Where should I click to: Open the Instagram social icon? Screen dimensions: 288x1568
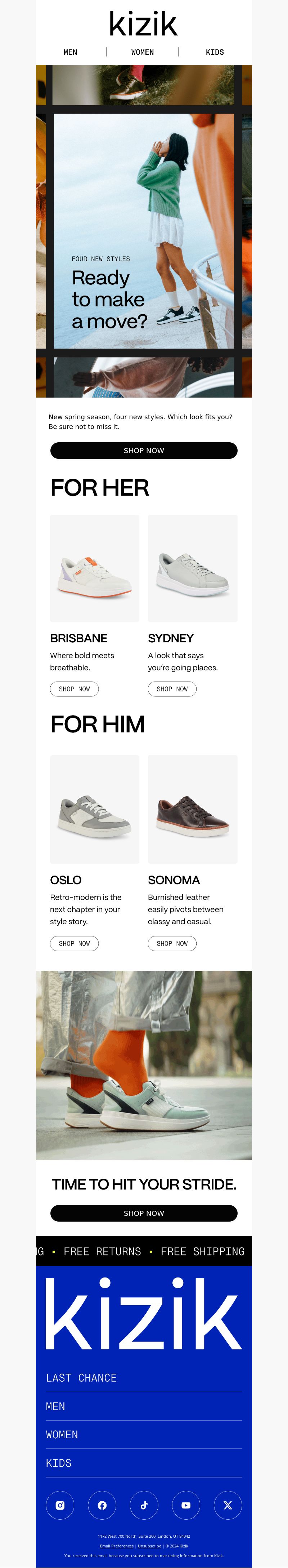coord(60,1505)
